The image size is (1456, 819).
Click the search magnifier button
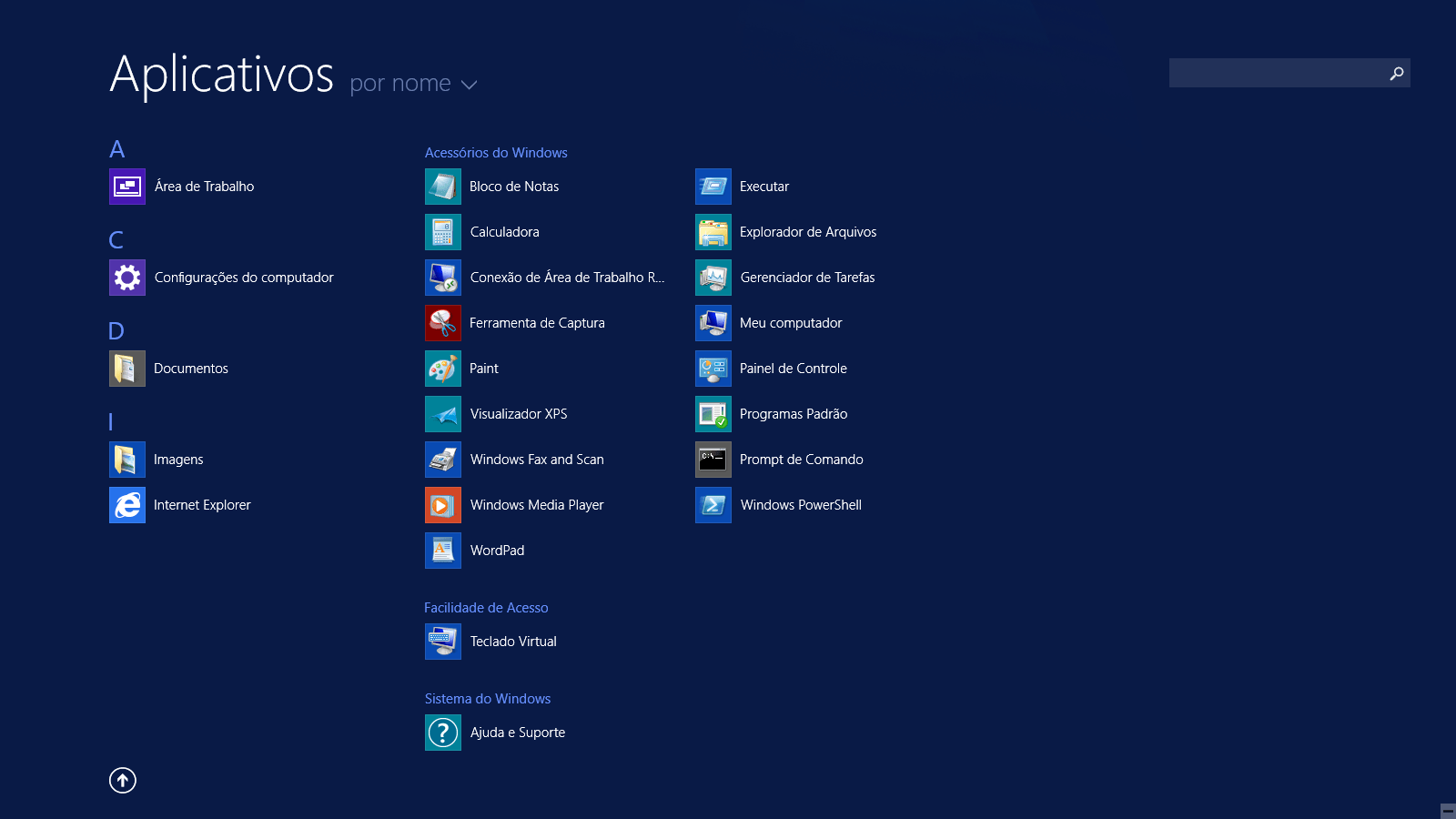tap(1397, 73)
